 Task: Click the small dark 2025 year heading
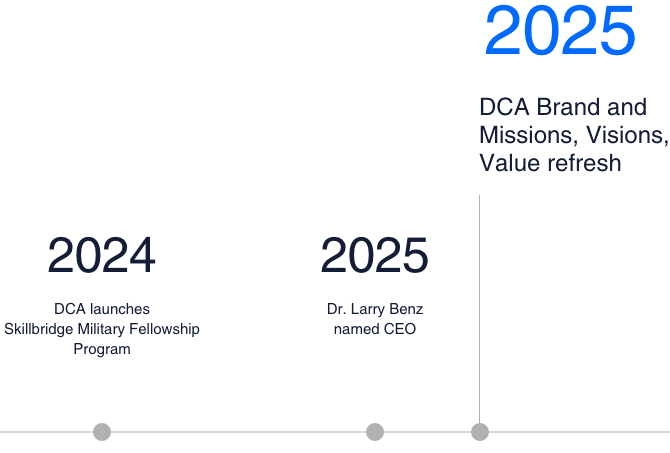click(x=375, y=256)
